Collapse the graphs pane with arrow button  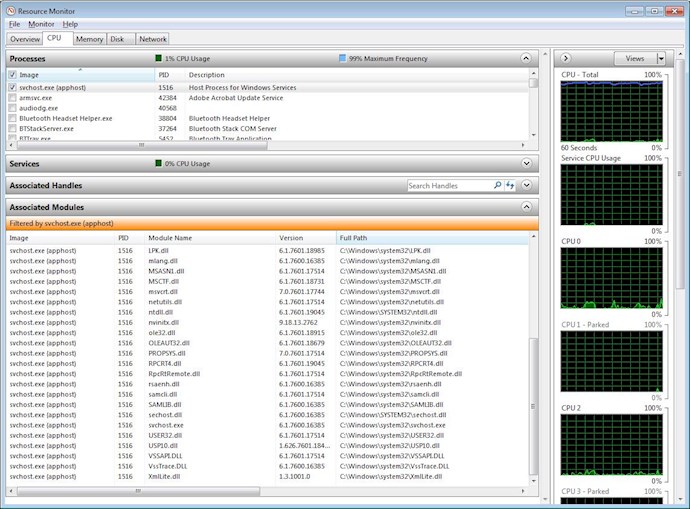point(566,58)
